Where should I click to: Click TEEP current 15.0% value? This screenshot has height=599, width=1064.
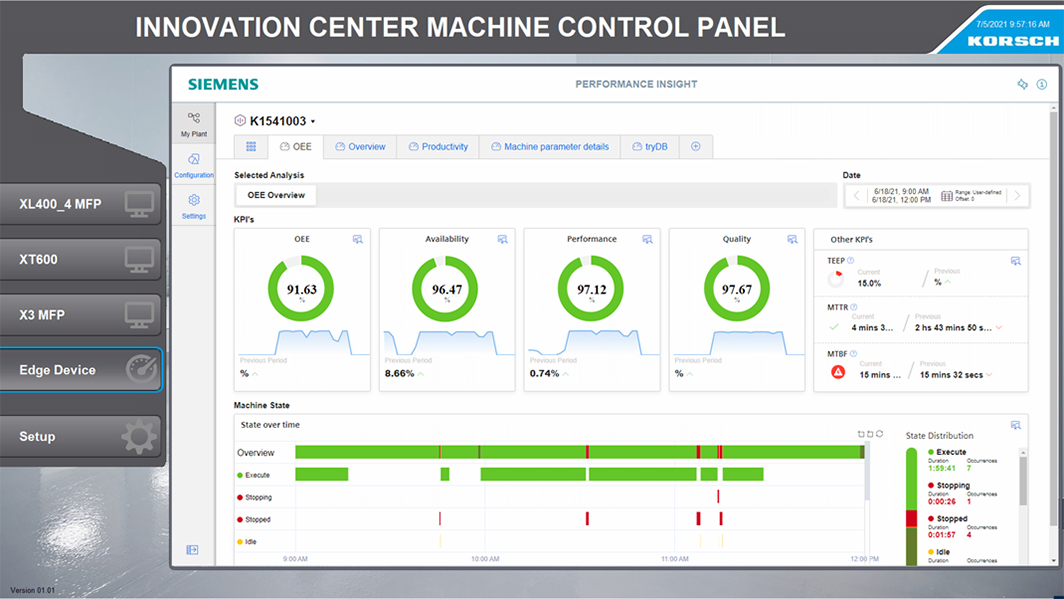click(869, 284)
